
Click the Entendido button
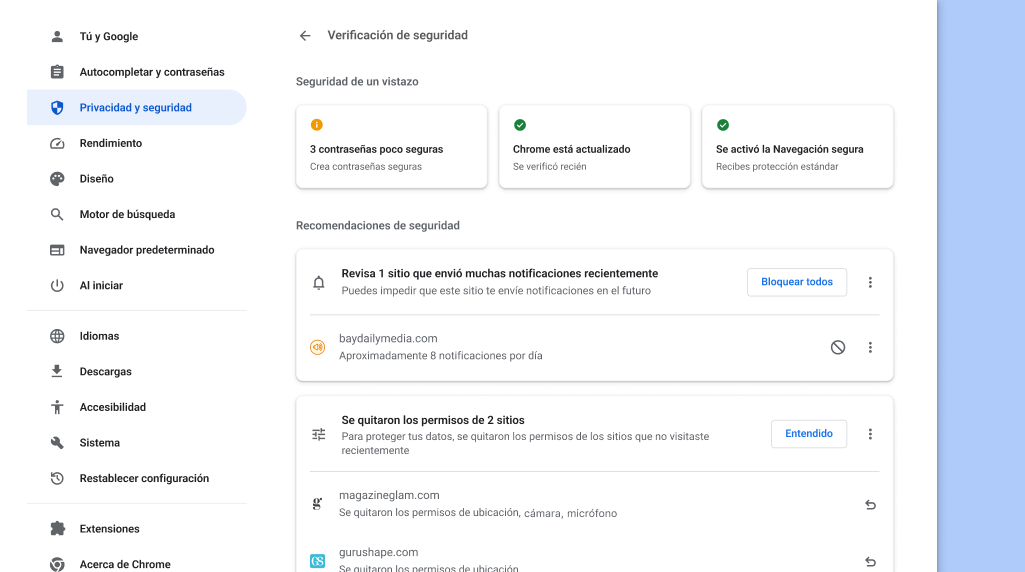point(809,433)
